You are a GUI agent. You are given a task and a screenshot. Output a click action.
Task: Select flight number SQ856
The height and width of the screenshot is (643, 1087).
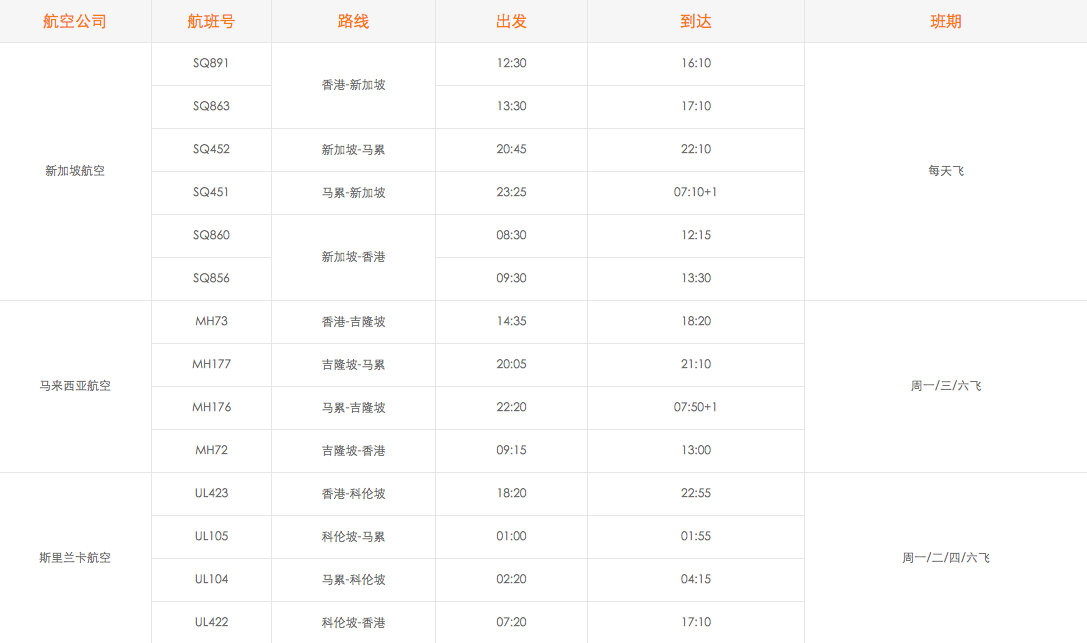click(211, 278)
